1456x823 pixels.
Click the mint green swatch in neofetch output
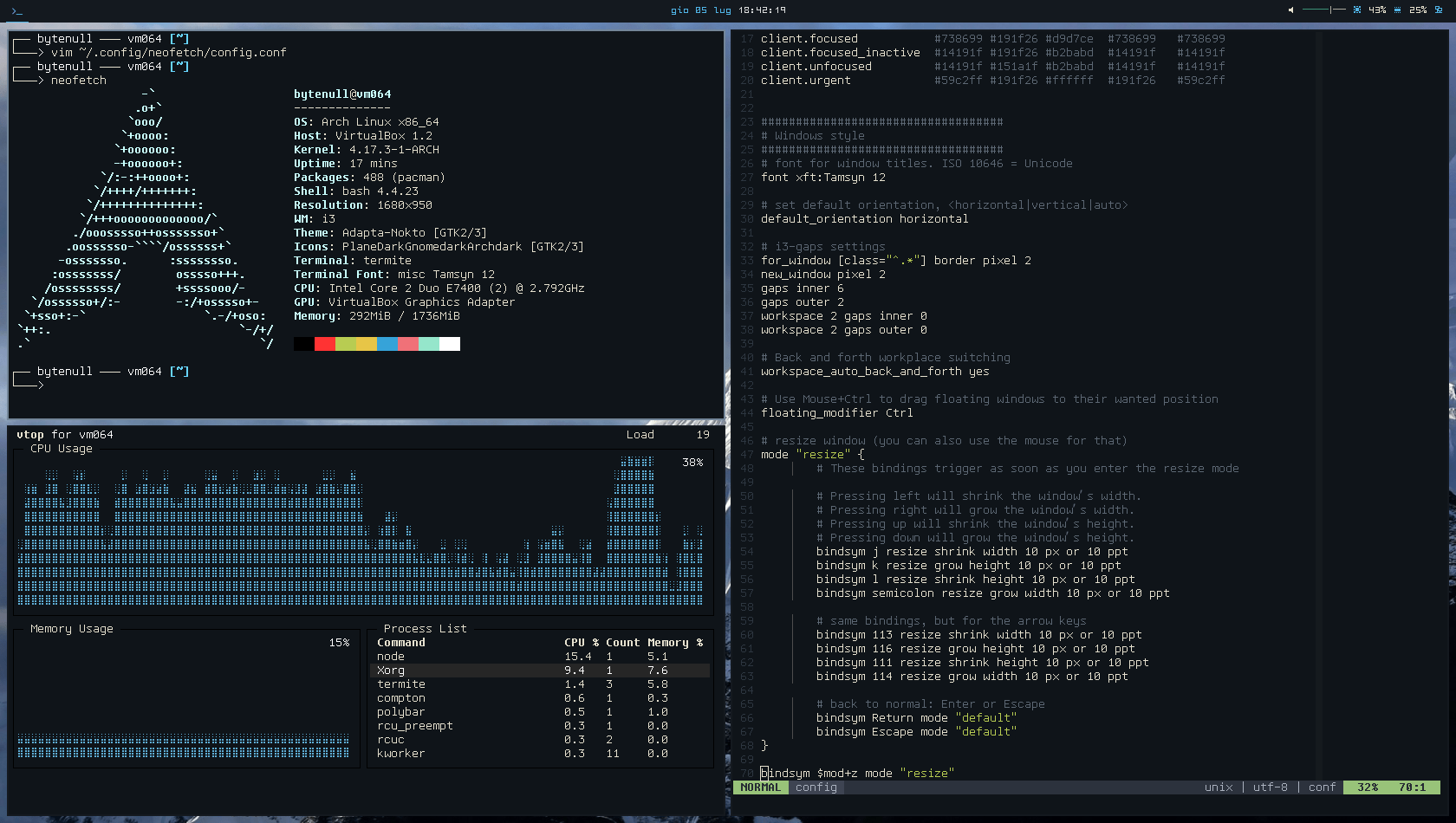(x=429, y=344)
